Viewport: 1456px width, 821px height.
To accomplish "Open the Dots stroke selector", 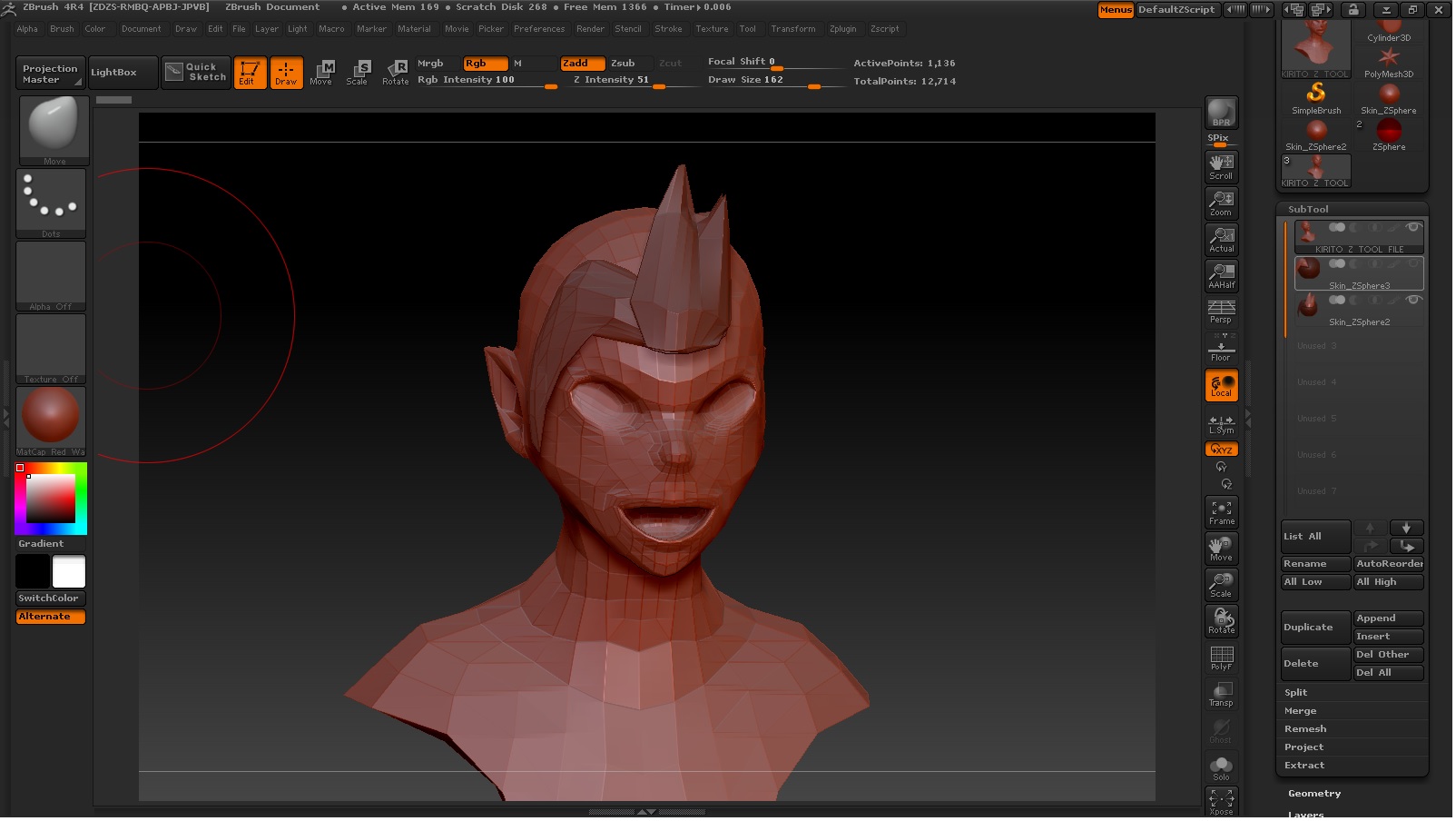I will point(52,204).
